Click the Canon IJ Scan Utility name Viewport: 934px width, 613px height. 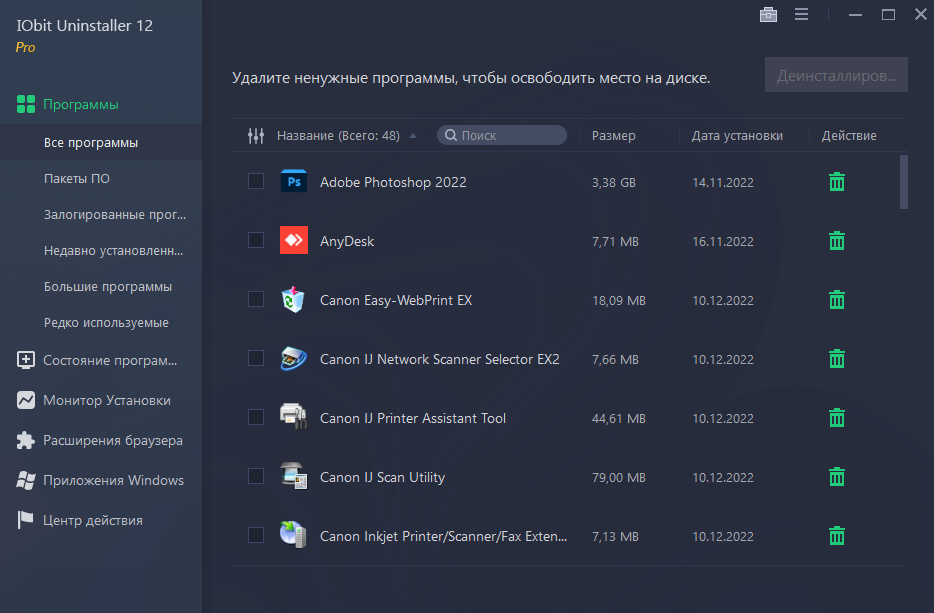pos(382,477)
